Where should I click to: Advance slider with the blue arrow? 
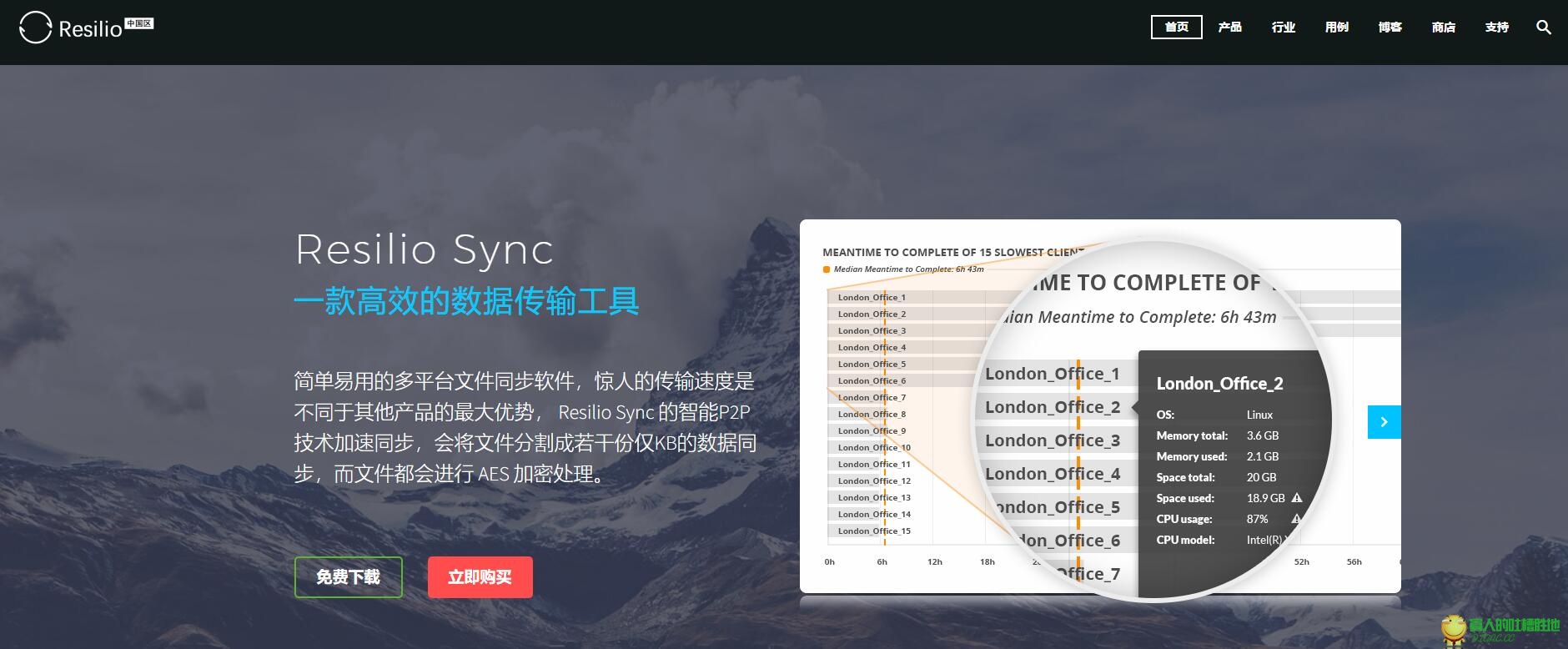click(x=1384, y=422)
